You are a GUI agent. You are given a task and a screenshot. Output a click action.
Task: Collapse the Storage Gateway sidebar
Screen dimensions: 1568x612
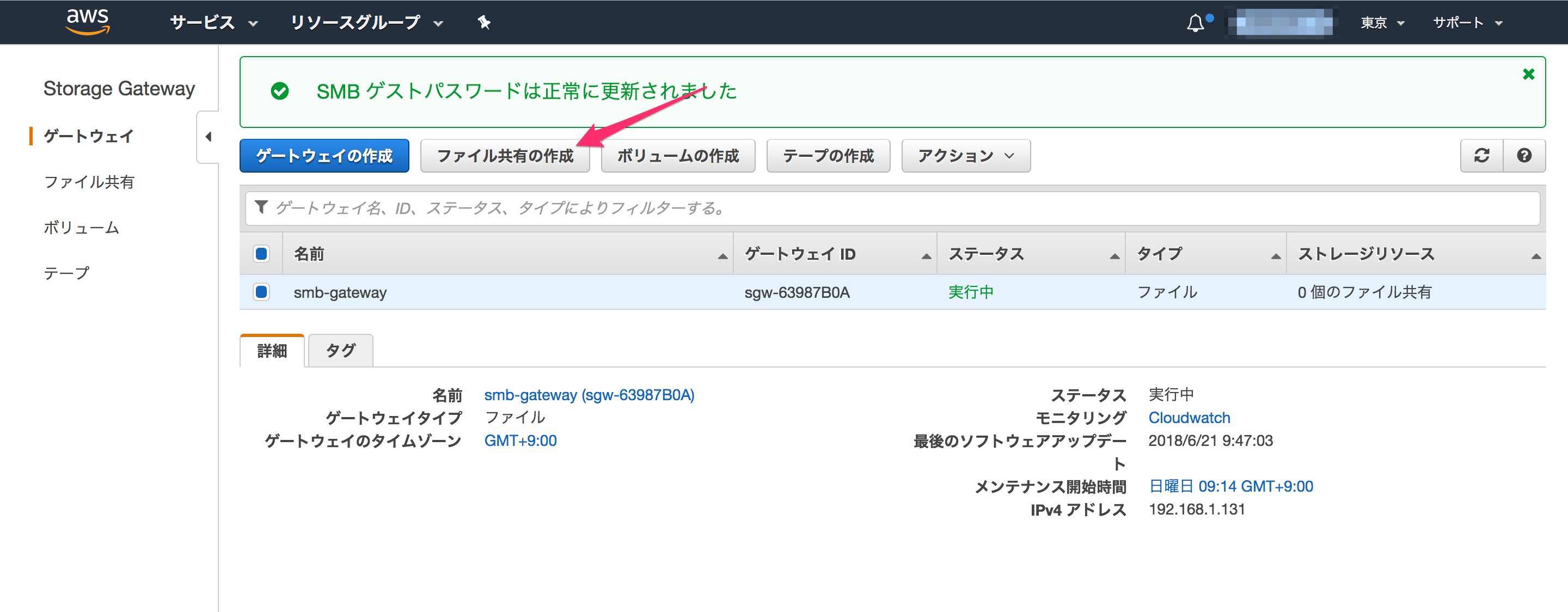click(x=209, y=137)
